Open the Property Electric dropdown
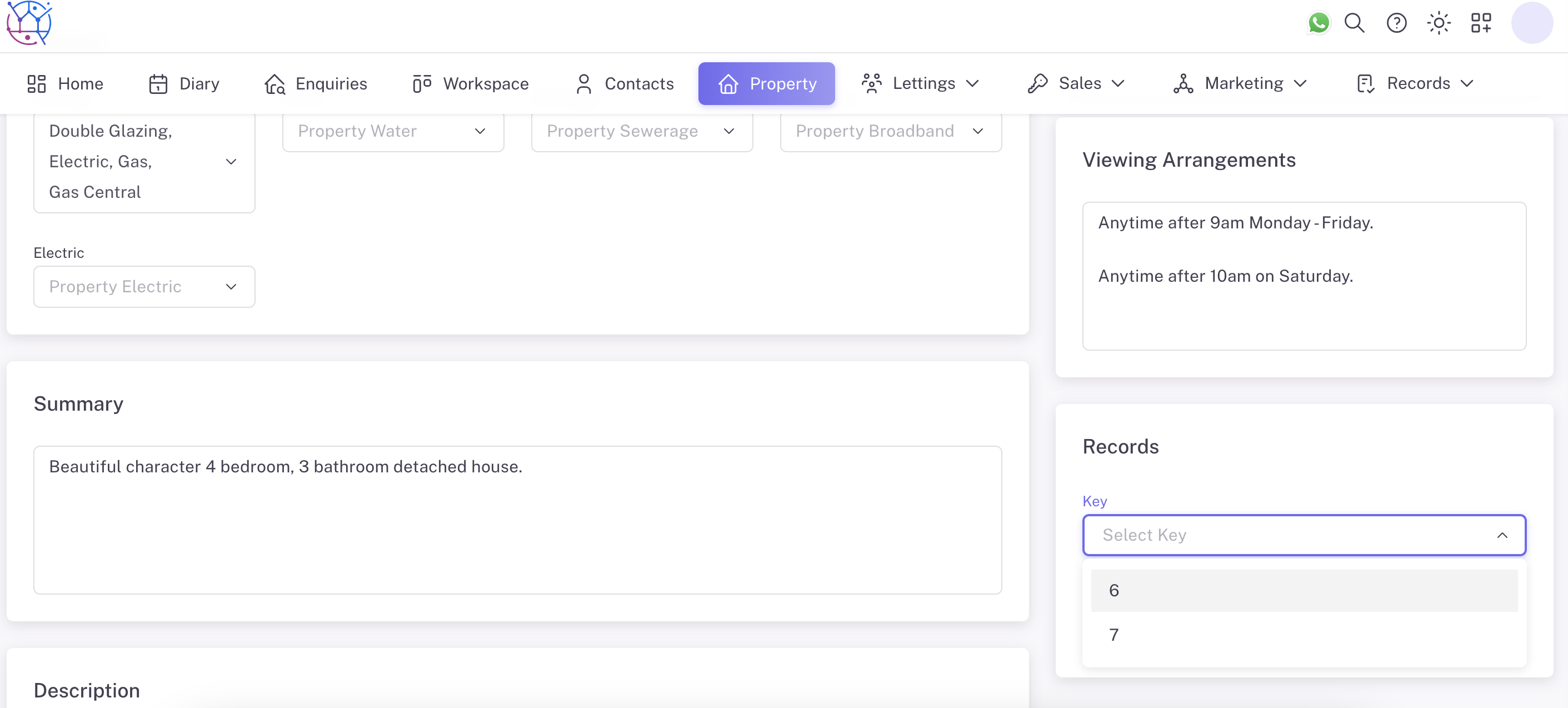The height and width of the screenshot is (708, 1568). tap(144, 286)
